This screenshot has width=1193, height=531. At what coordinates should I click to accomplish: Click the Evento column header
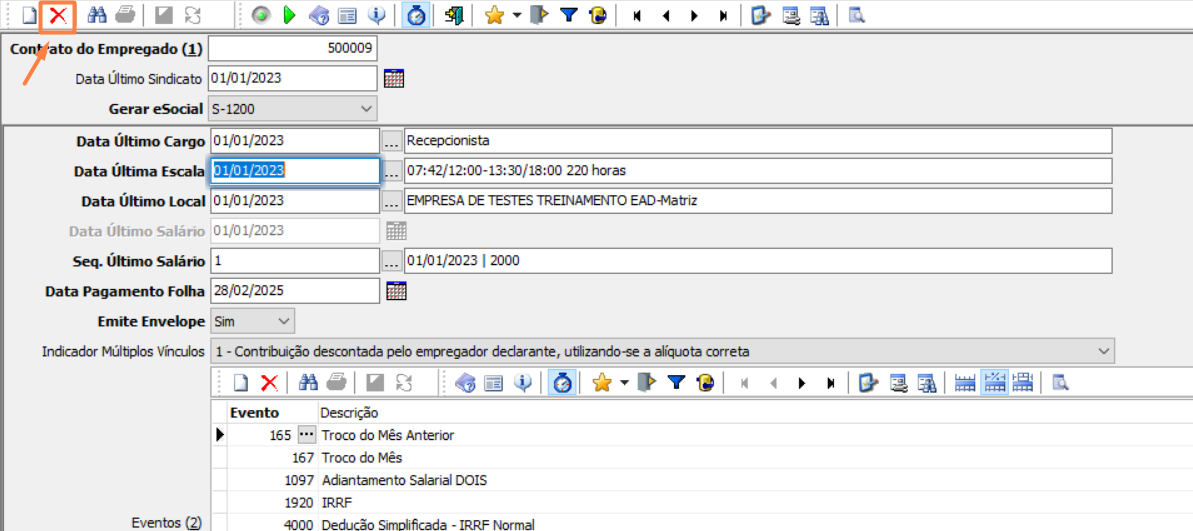tap(254, 413)
